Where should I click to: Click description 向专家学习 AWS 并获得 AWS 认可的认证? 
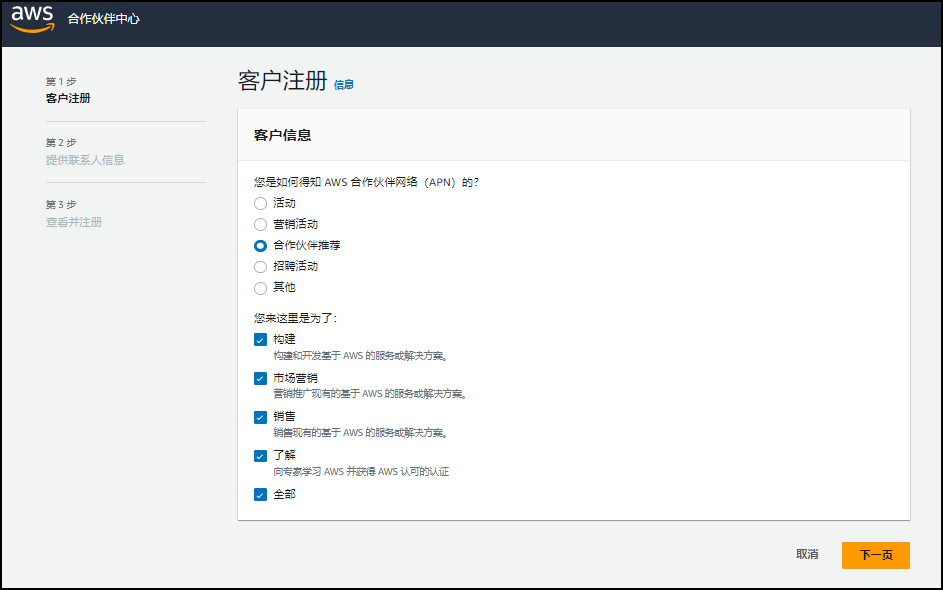pos(361,472)
